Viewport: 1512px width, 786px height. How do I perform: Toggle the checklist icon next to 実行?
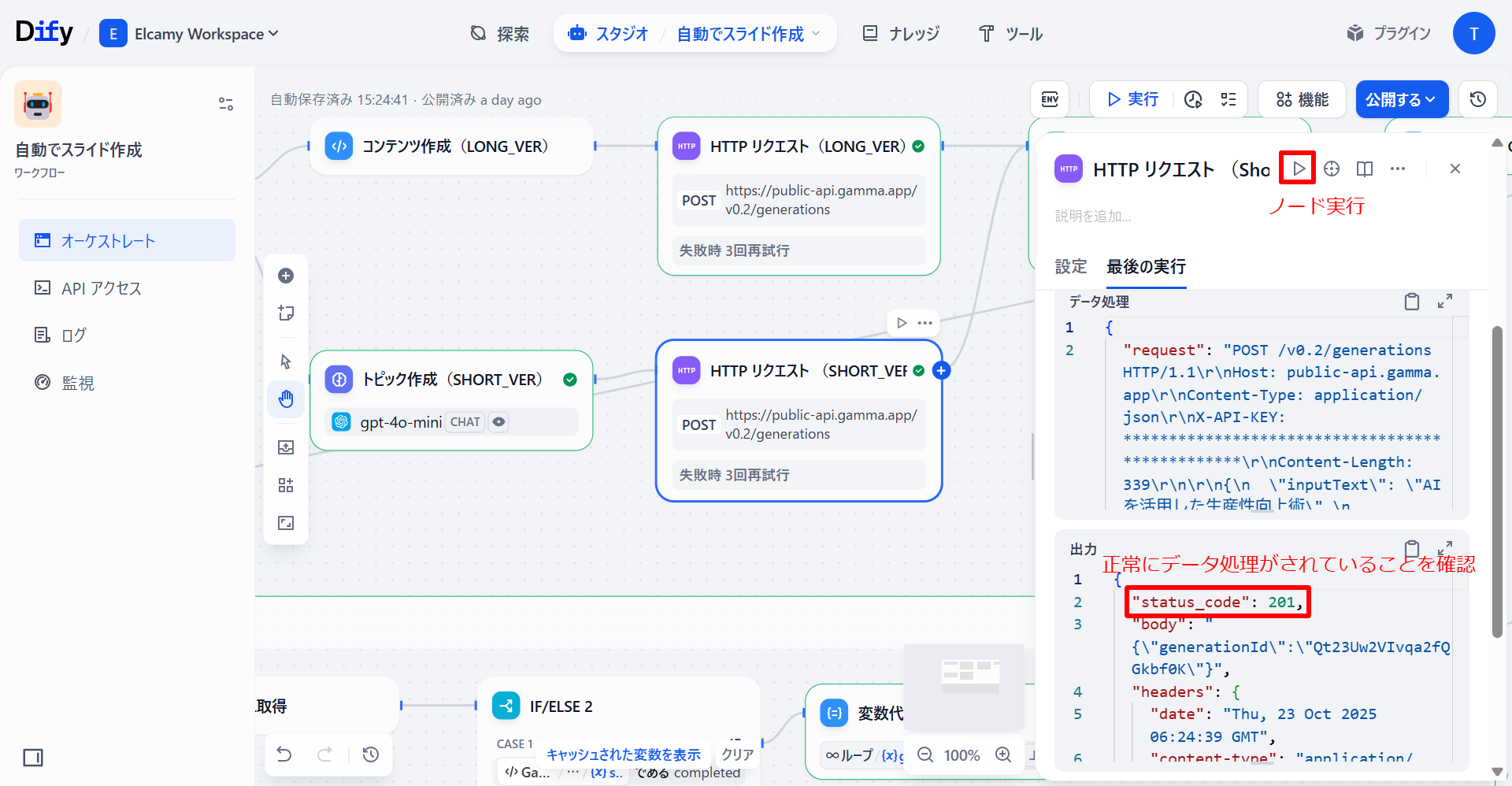(1228, 99)
